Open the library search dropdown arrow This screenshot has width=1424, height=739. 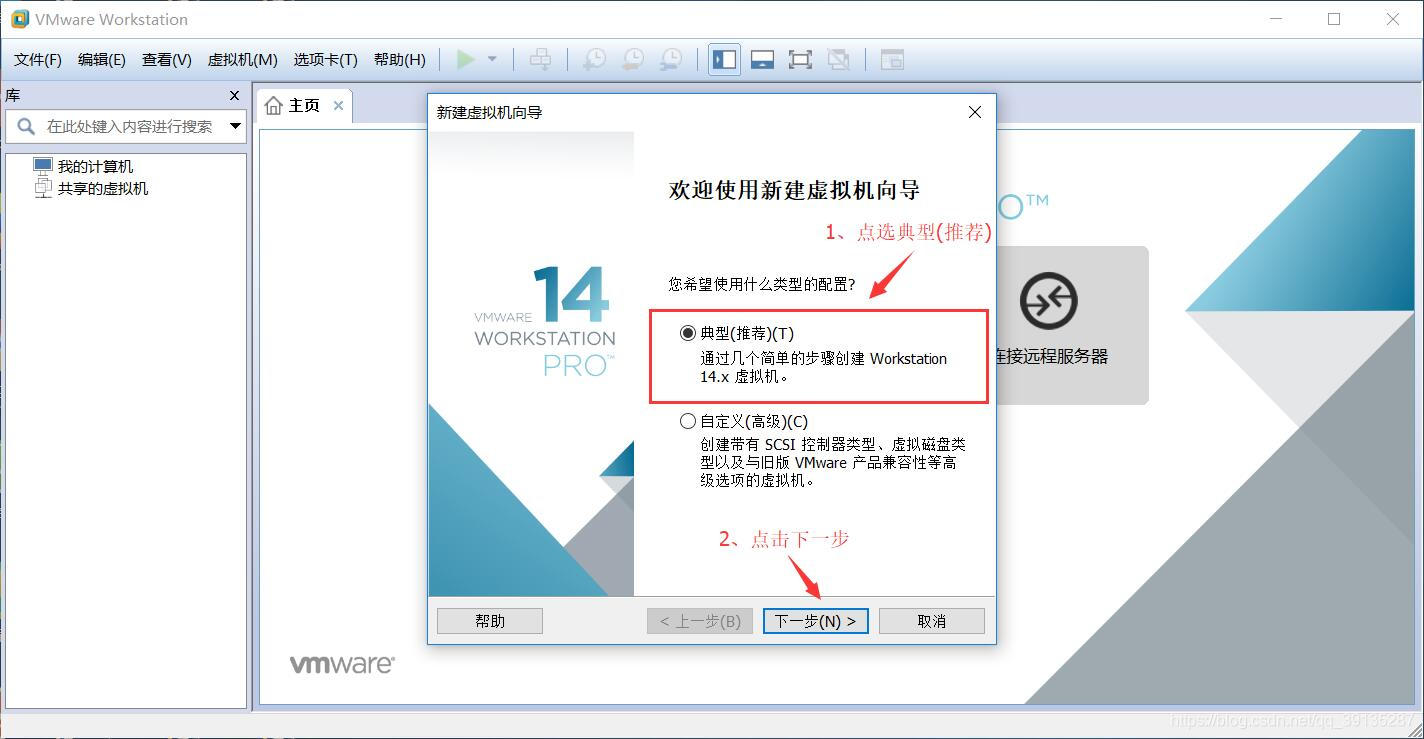point(235,127)
